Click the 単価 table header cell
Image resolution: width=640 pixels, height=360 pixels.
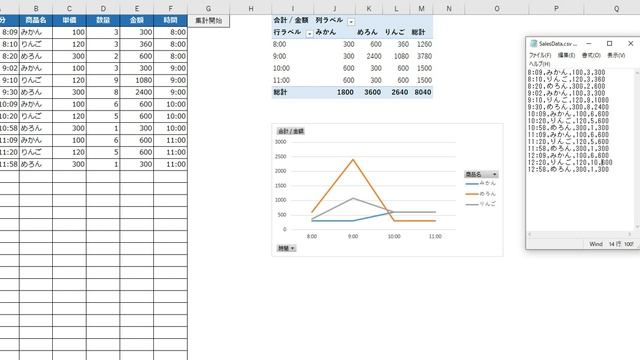(x=69, y=20)
